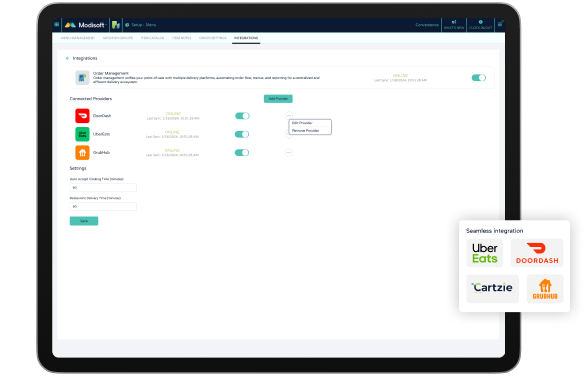Click the Grubhub logo tile
This screenshot has width=587, height=376.
545,289
